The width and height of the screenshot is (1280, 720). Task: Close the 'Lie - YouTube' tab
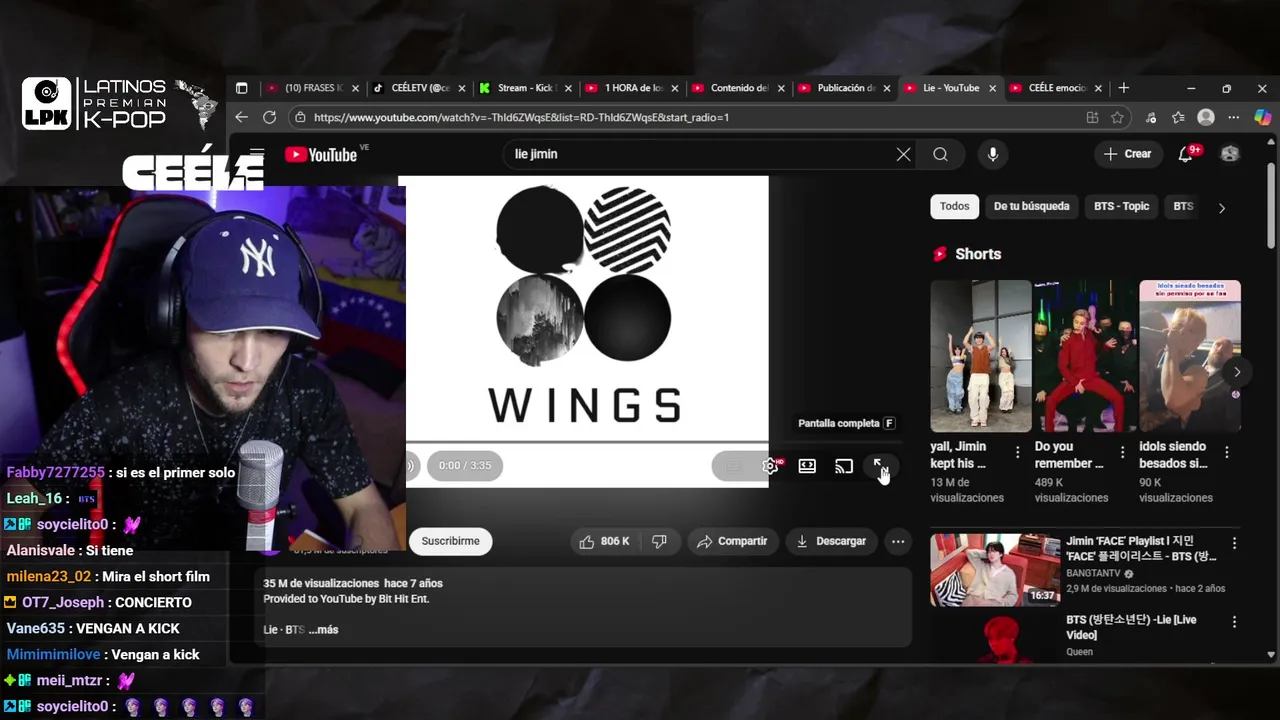(993, 88)
